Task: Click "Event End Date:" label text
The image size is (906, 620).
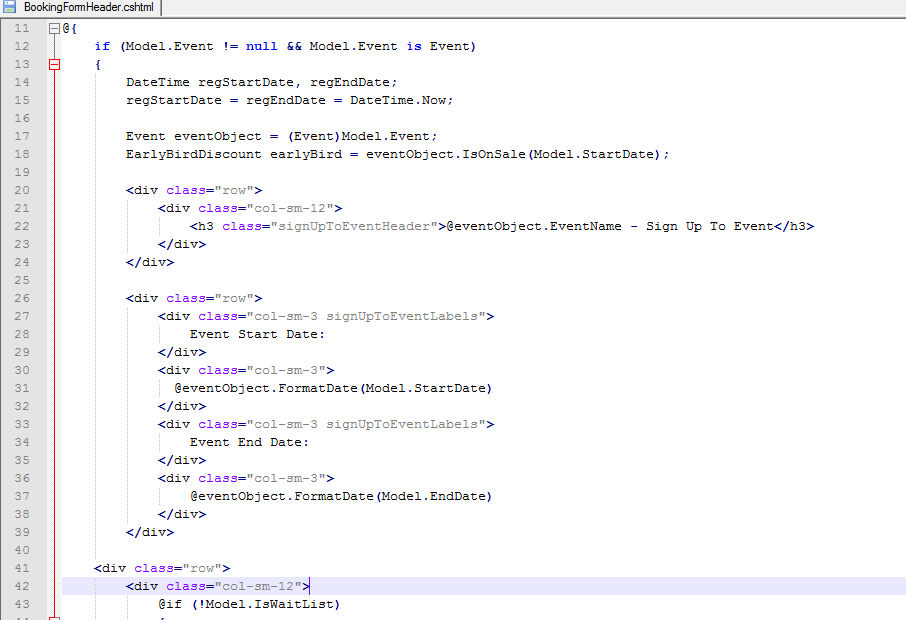Action: [249, 442]
